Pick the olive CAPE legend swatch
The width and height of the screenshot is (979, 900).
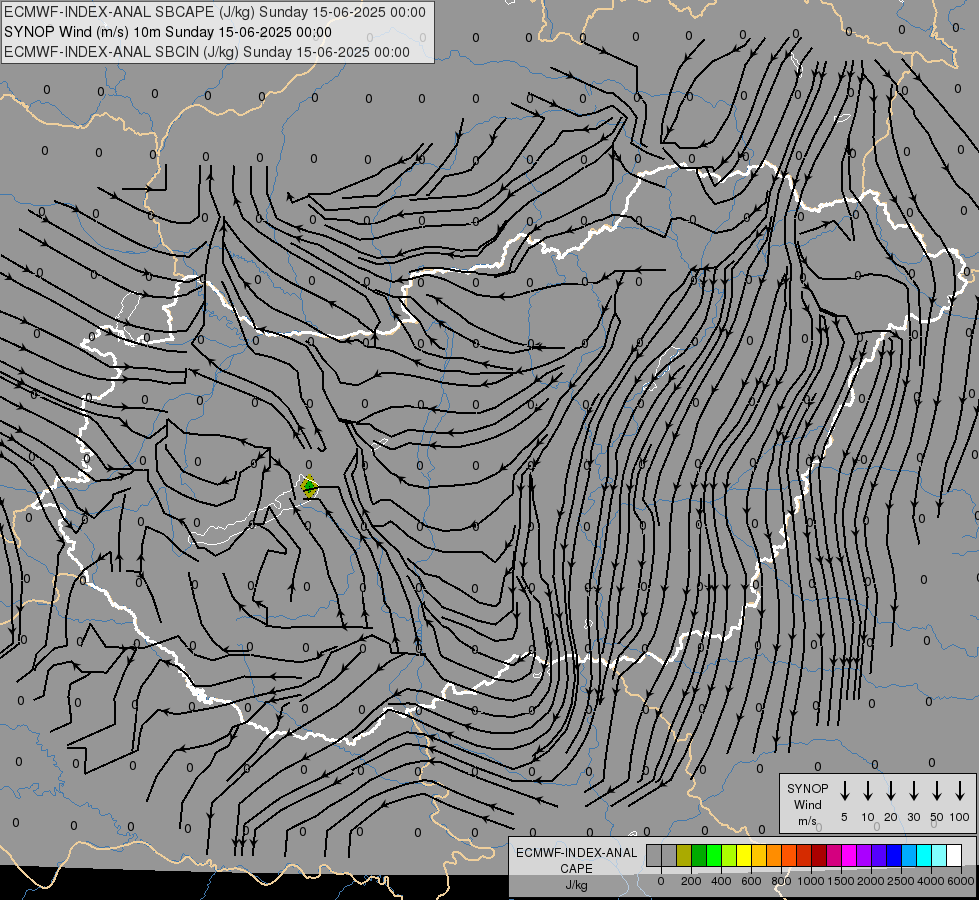[684, 856]
